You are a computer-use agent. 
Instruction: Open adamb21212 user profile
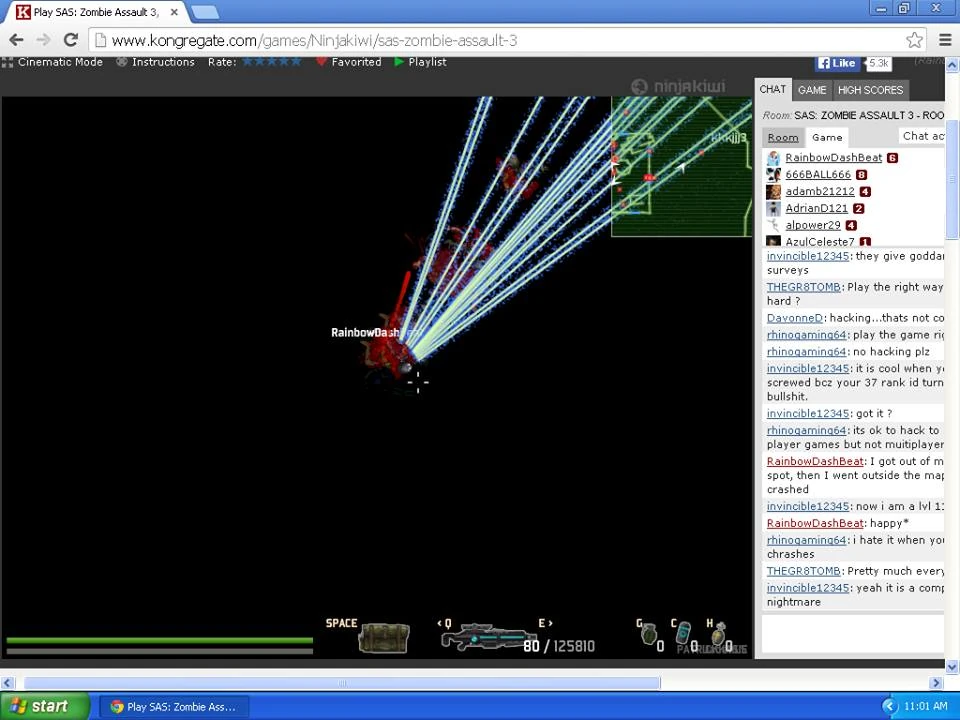click(820, 192)
